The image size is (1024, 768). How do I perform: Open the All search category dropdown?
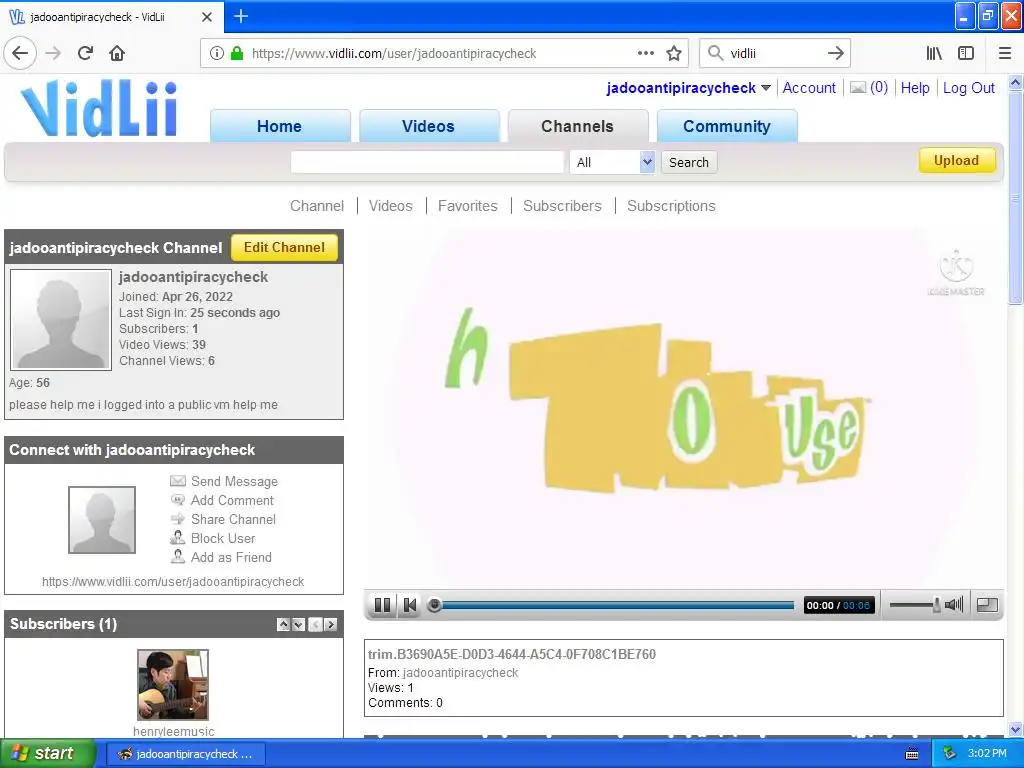point(612,162)
